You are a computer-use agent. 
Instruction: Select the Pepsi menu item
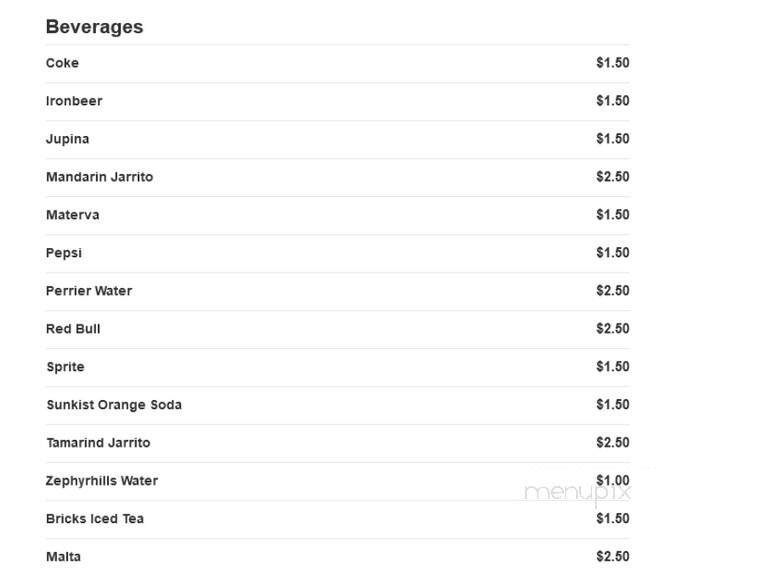point(64,253)
